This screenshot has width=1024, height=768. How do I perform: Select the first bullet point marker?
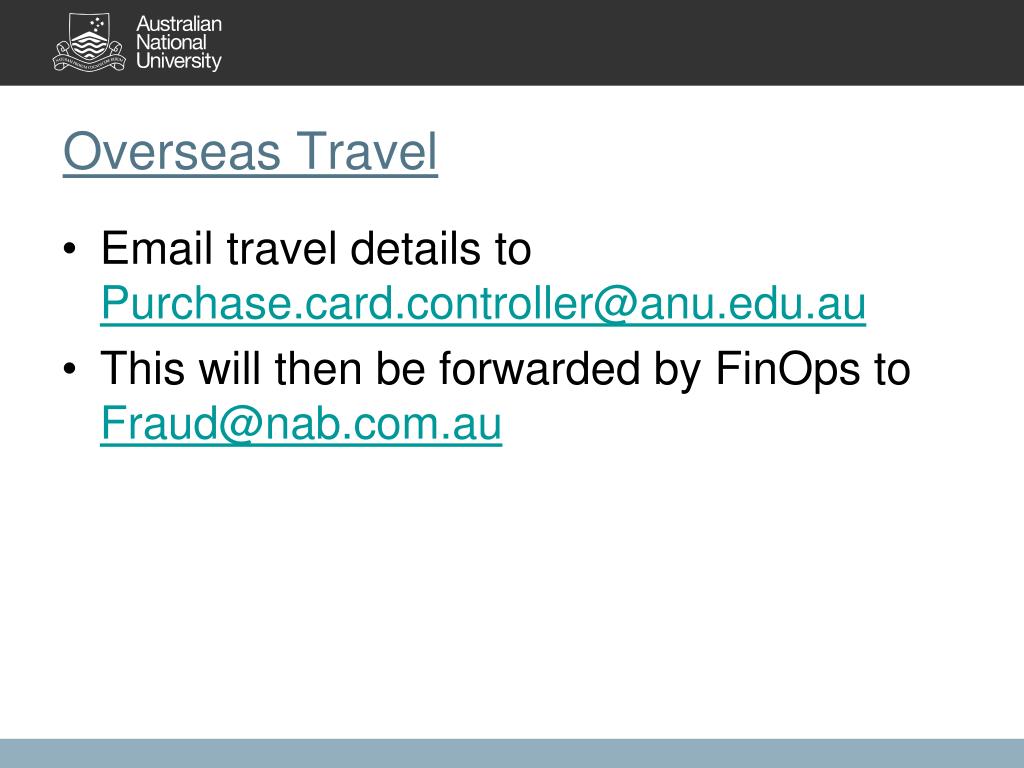tap(70, 249)
